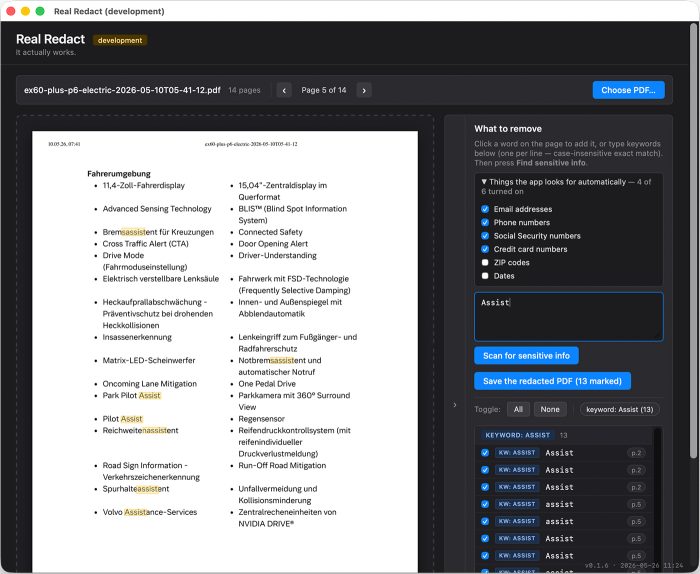The width and height of the screenshot is (700, 574).
Task: Go to the next PDF page
Action: (364, 90)
